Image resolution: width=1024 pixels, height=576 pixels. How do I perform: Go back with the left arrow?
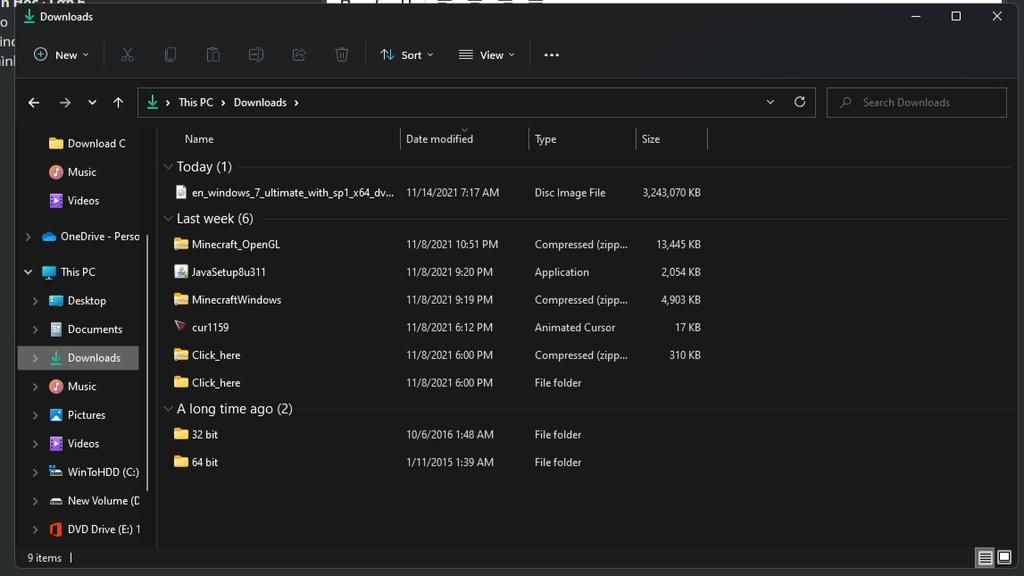click(34, 103)
